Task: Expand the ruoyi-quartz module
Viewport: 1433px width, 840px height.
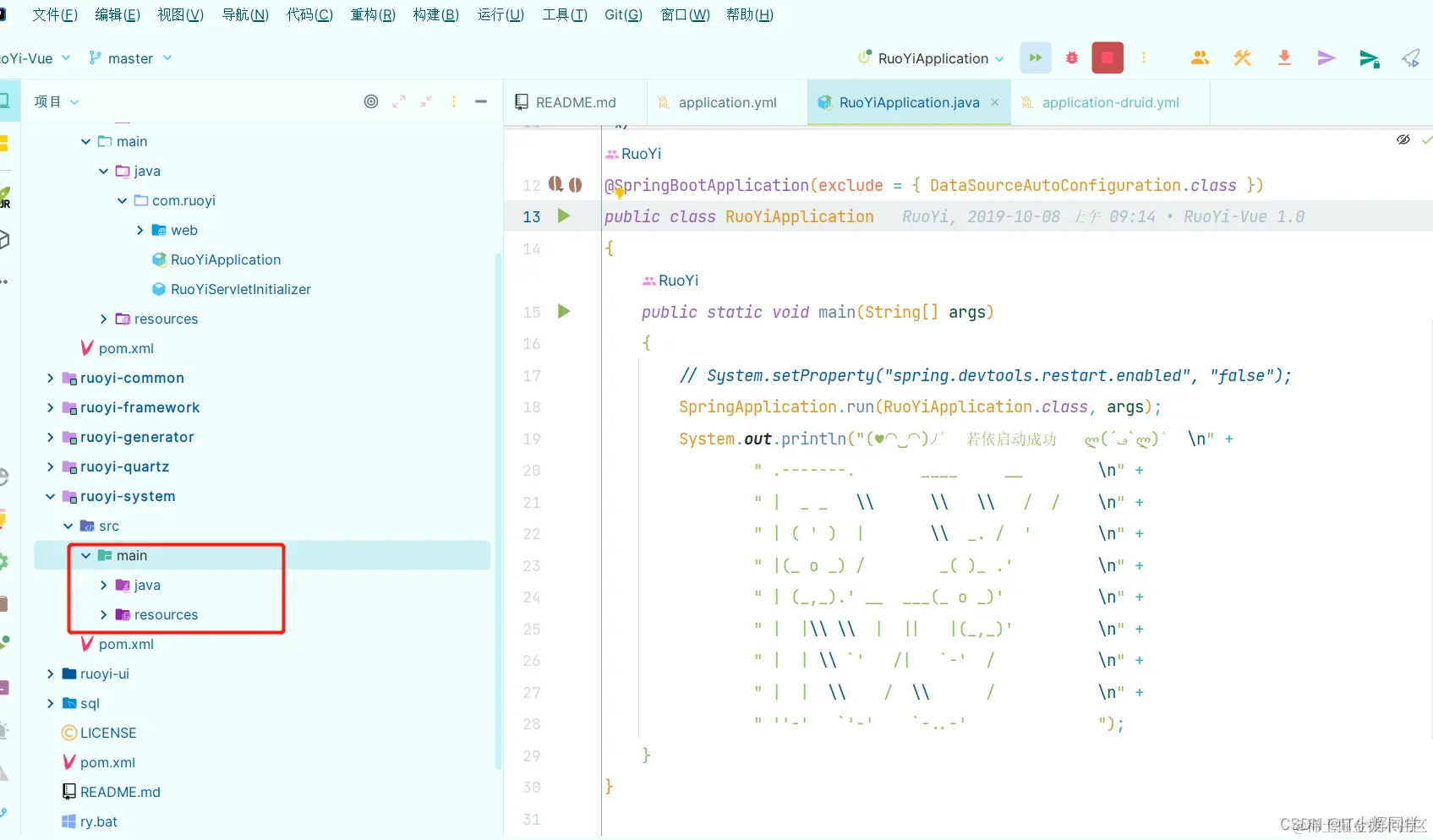Action: (51, 466)
